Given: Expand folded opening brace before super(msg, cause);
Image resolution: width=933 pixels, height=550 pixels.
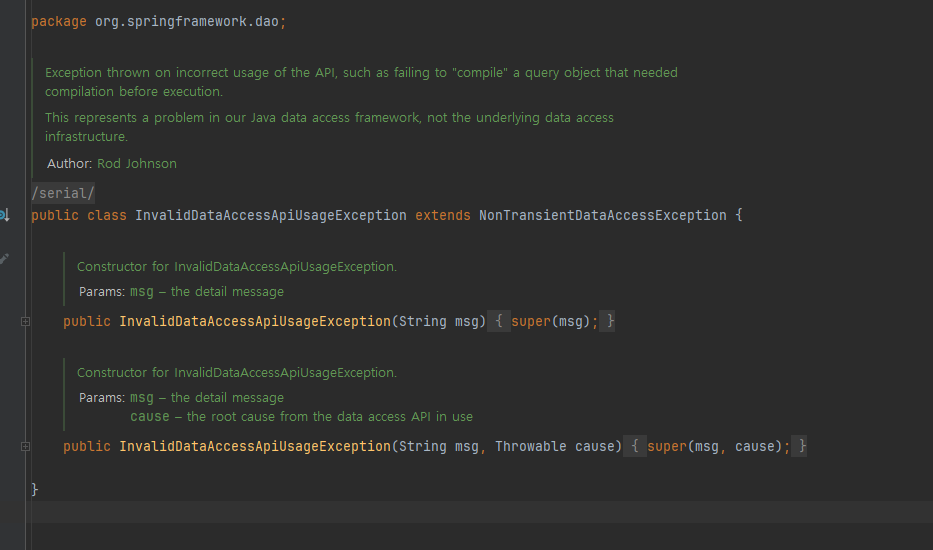Looking at the screenshot, I should click(x=635, y=446).
